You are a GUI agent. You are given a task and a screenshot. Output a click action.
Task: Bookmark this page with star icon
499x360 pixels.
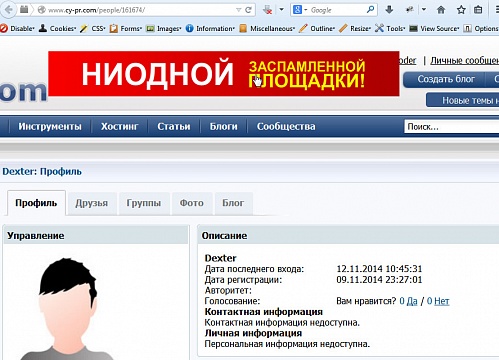461,10
